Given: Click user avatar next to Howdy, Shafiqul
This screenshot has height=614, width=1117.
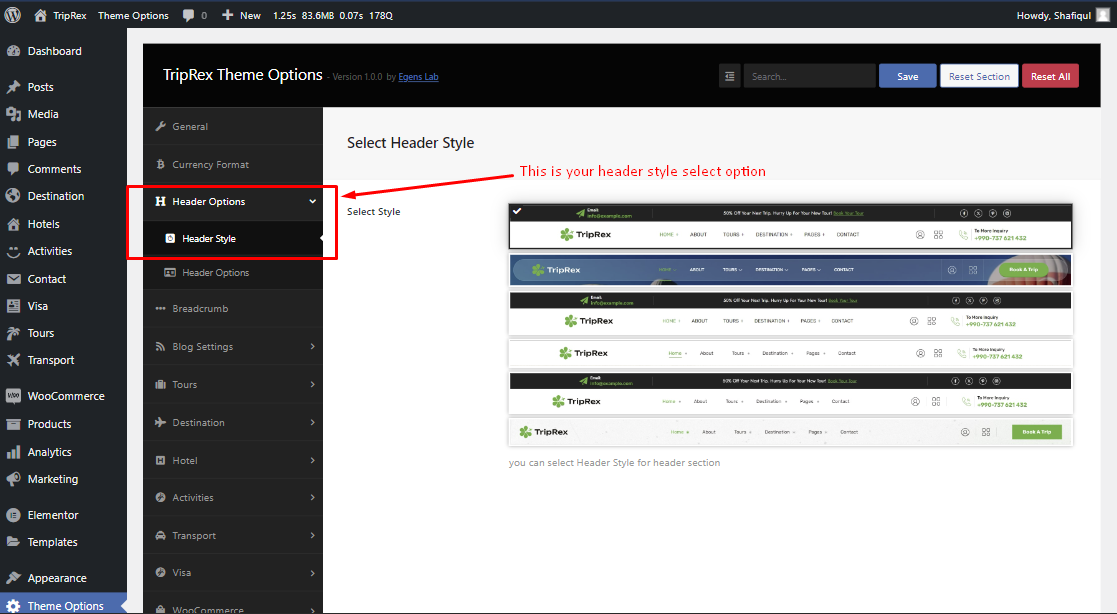Looking at the screenshot, I should coord(1103,15).
